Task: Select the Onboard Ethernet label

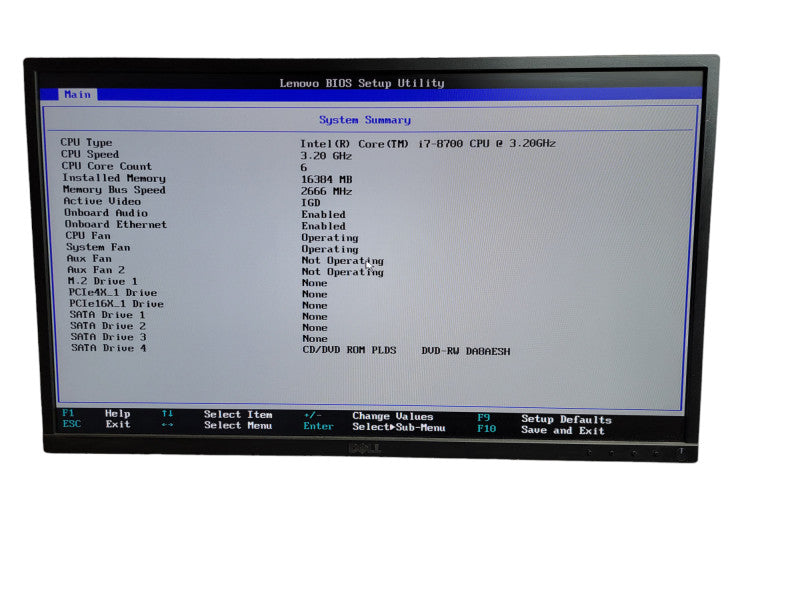Action: (116, 224)
